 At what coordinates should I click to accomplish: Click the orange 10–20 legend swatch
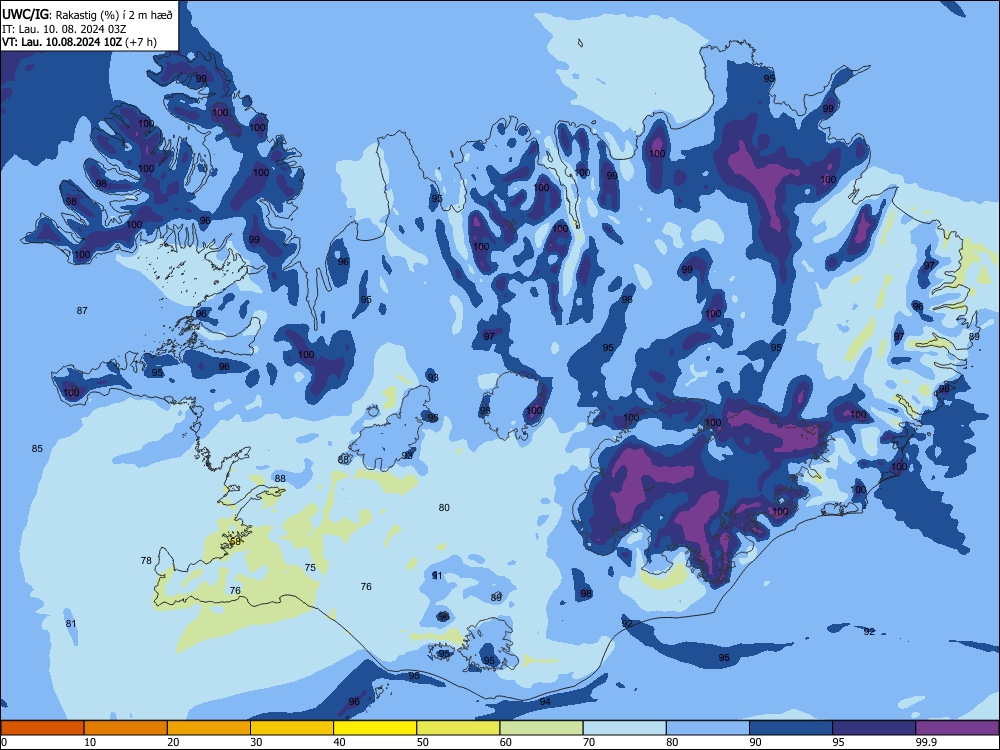click(x=126, y=728)
